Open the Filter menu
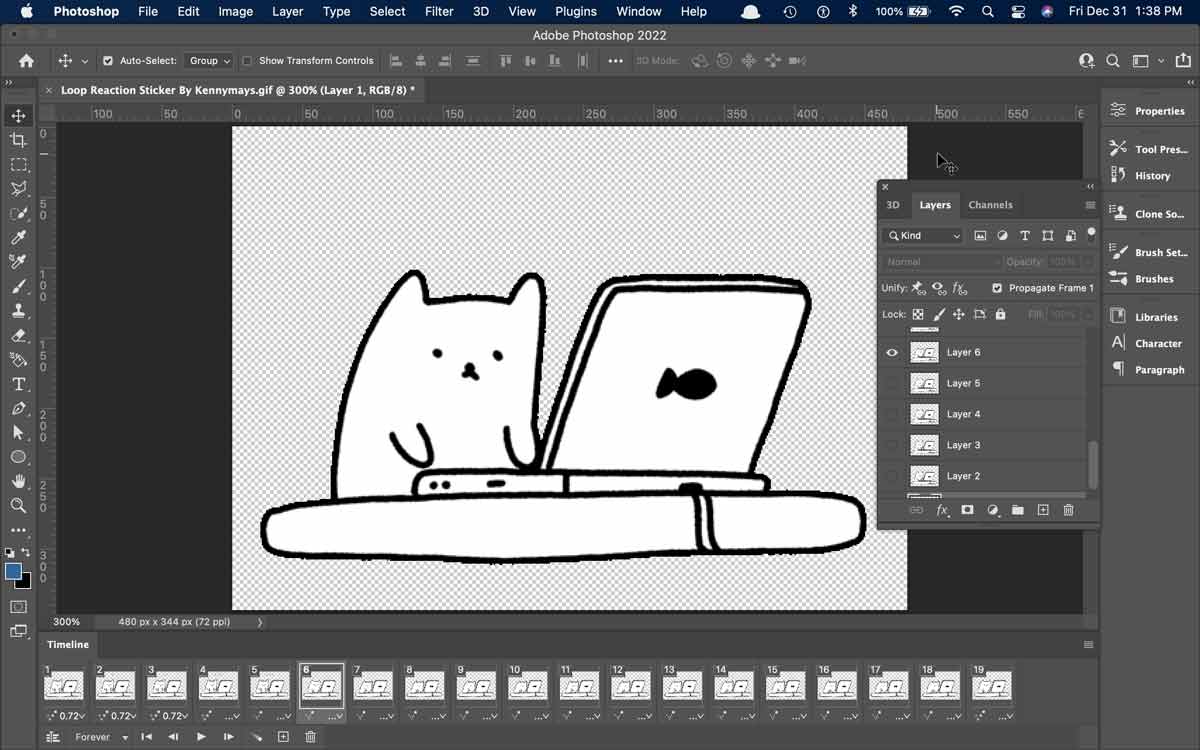Image resolution: width=1200 pixels, height=750 pixels. point(439,12)
